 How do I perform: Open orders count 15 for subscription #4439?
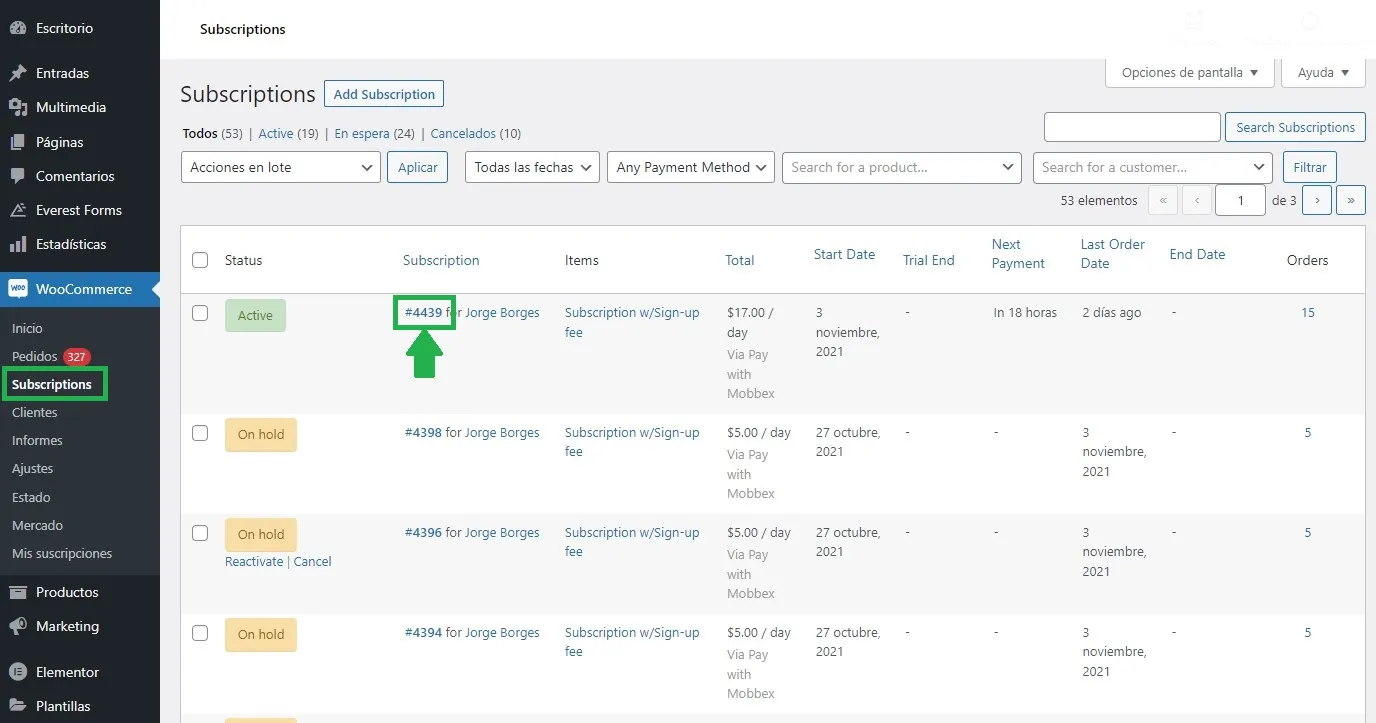tap(1308, 313)
